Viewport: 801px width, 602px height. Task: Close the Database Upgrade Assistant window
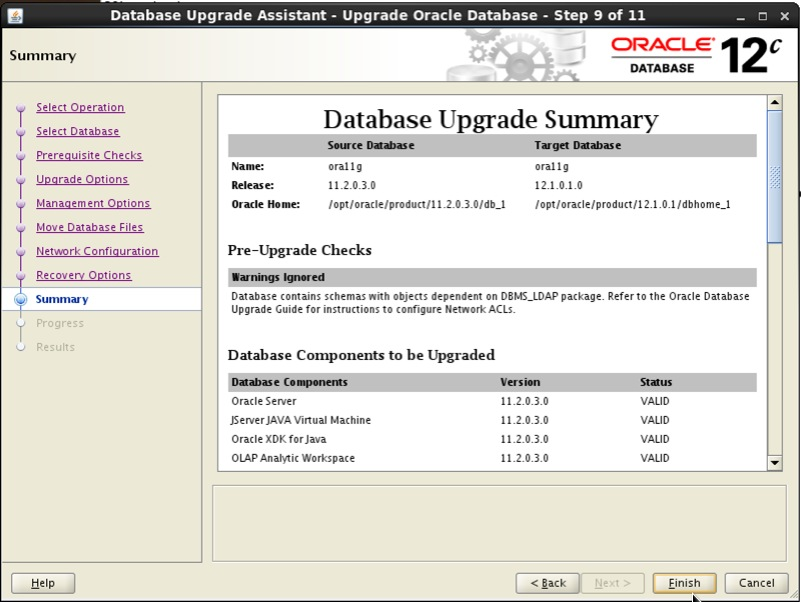(x=785, y=16)
